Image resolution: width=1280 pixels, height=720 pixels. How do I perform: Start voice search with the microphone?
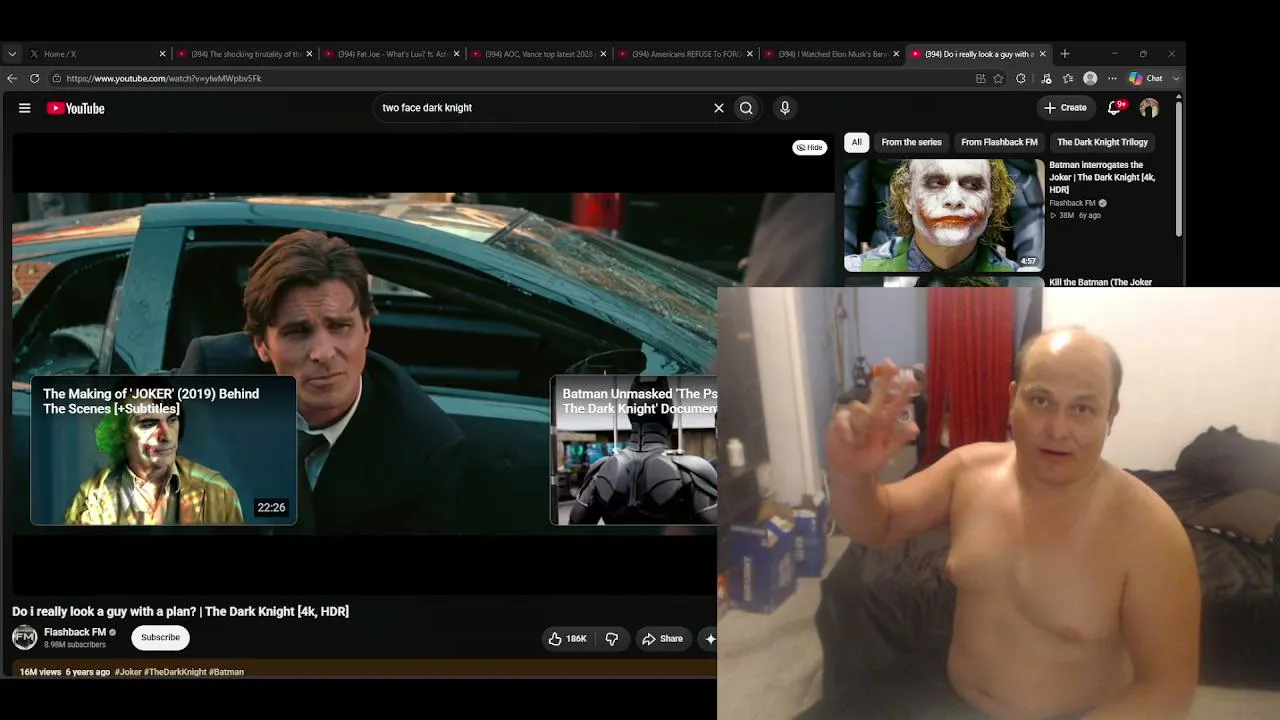pos(785,108)
